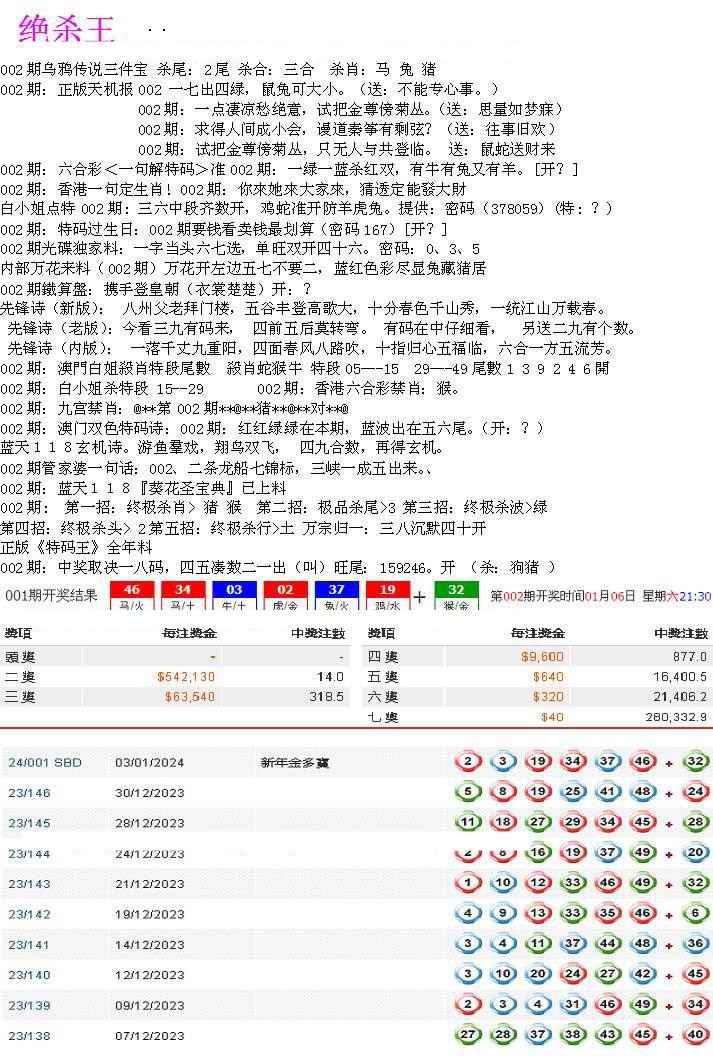Select the 四獎 prize row label
The height and width of the screenshot is (1056, 713).
(382, 656)
